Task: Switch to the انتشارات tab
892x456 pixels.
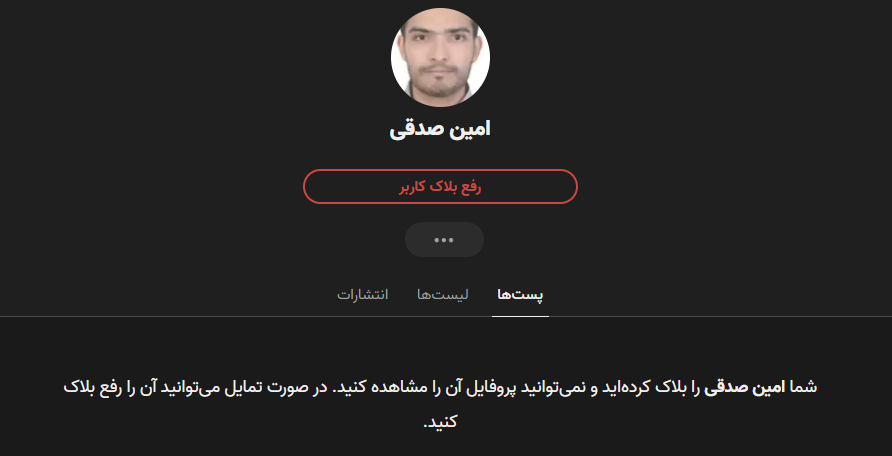Action: pos(362,295)
